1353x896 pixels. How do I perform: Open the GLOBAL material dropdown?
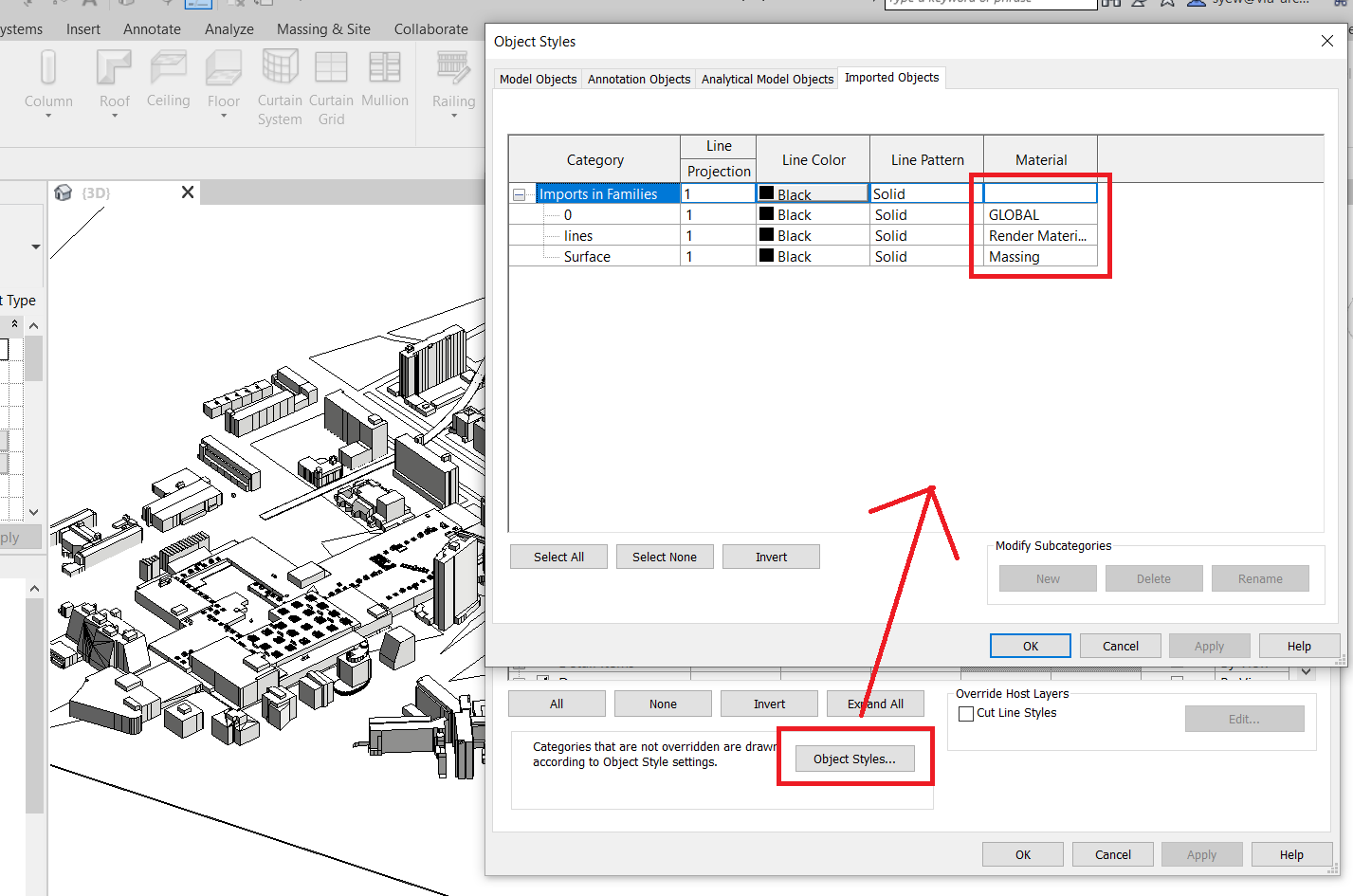pos(1040,214)
